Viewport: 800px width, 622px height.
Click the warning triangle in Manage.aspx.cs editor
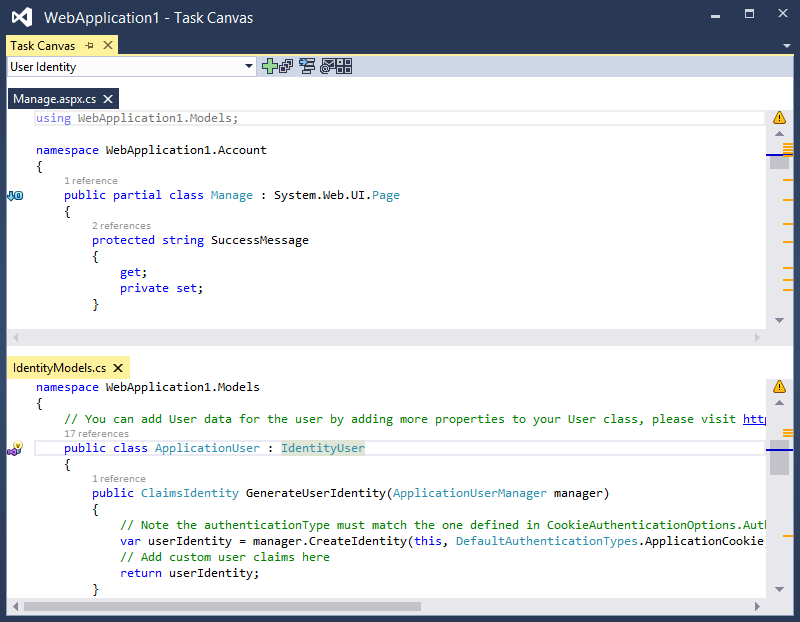(x=779, y=118)
